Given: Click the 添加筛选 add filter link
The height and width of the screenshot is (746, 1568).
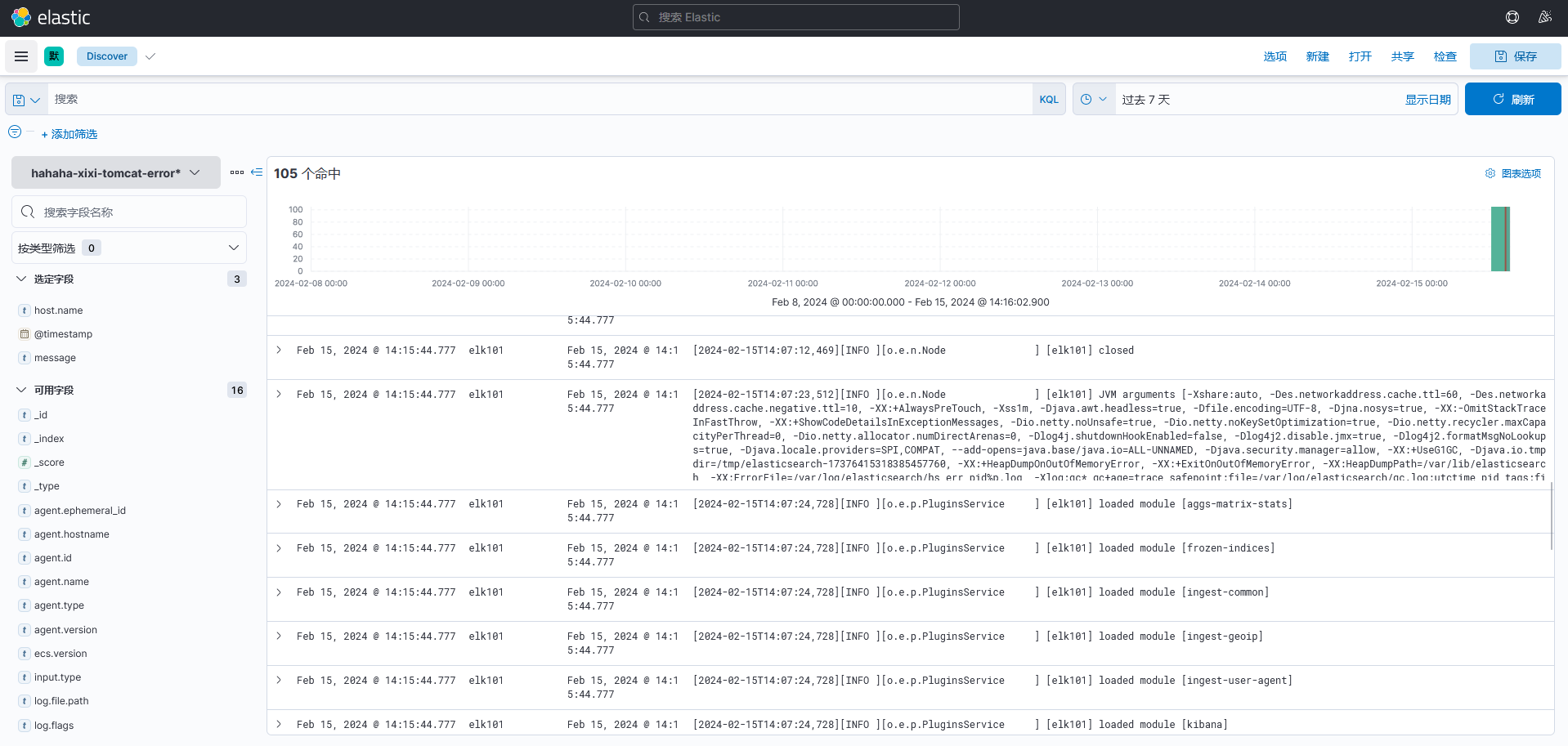Looking at the screenshot, I should [69, 134].
